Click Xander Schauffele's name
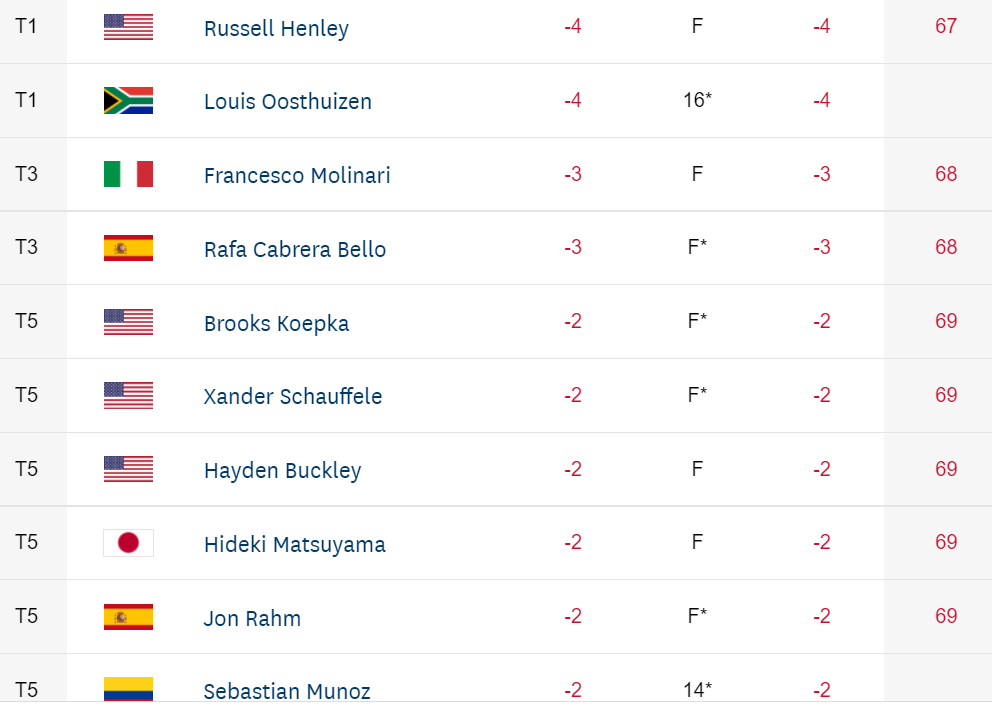Viewport: 992px width, 707px height. (x=293, y=397)
